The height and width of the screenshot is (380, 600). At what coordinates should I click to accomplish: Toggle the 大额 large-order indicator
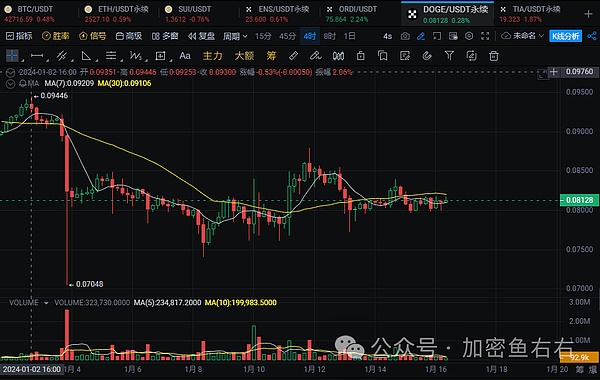245,56
